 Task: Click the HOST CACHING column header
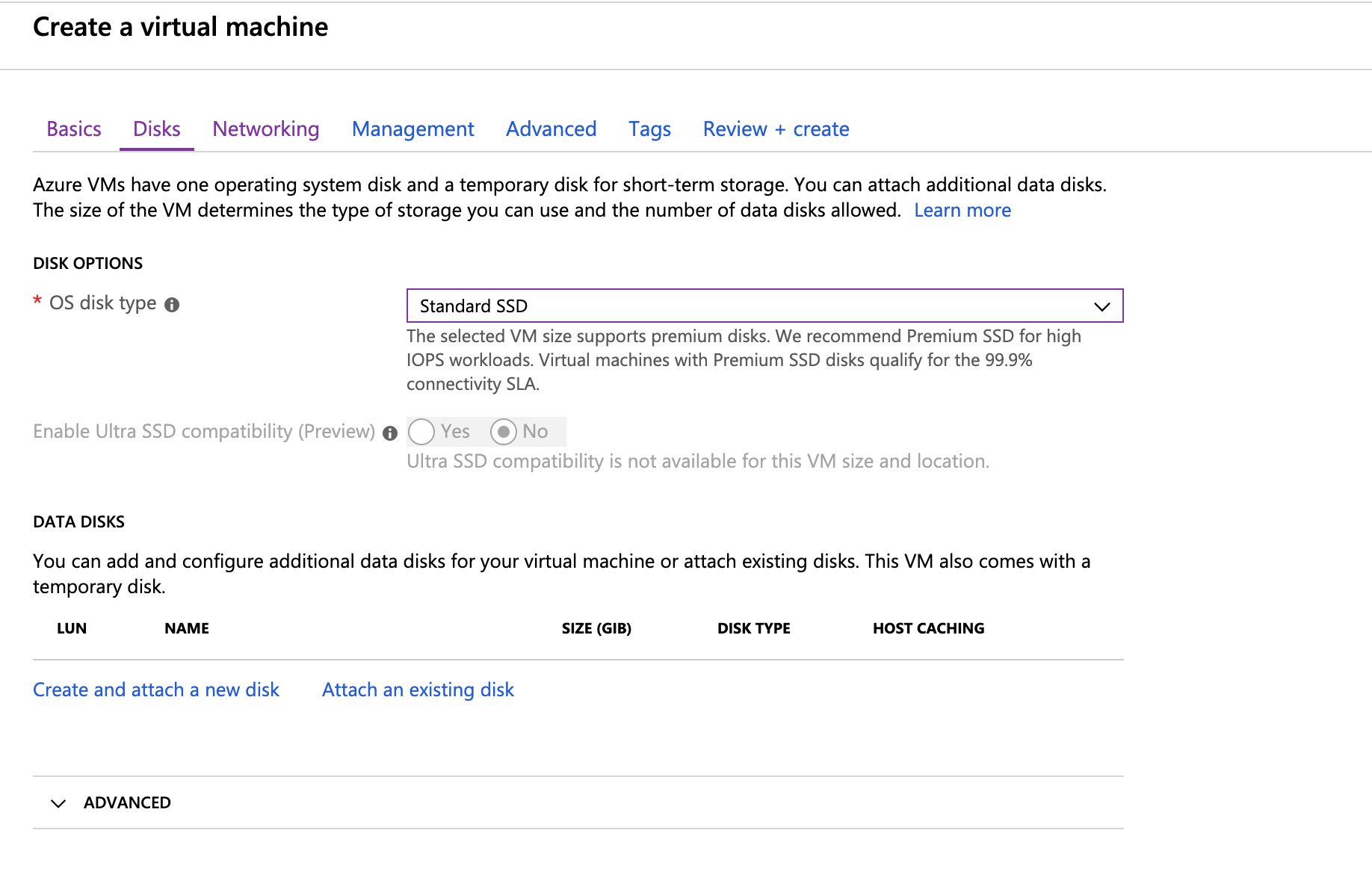(x=928, y=628)
